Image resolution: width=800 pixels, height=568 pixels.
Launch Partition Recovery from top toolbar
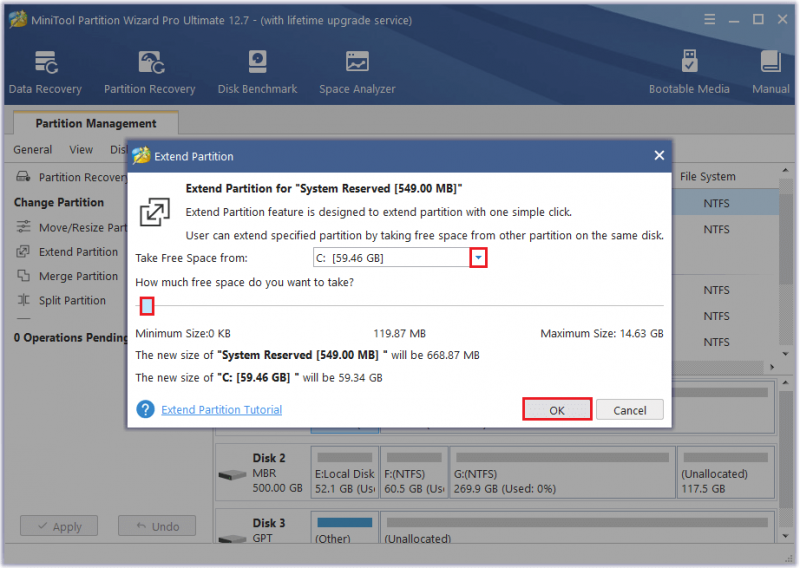point(149,72)
